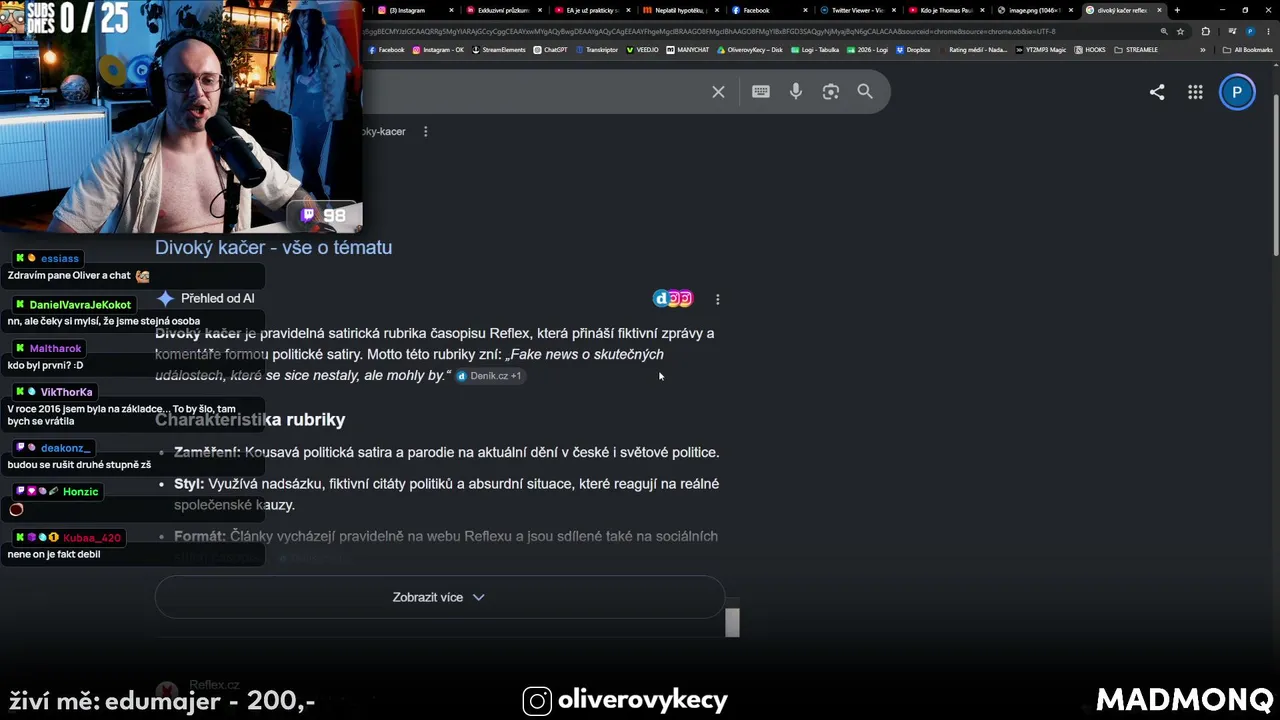Open the Logi - Tabulka bookmark

pos(815,50)
